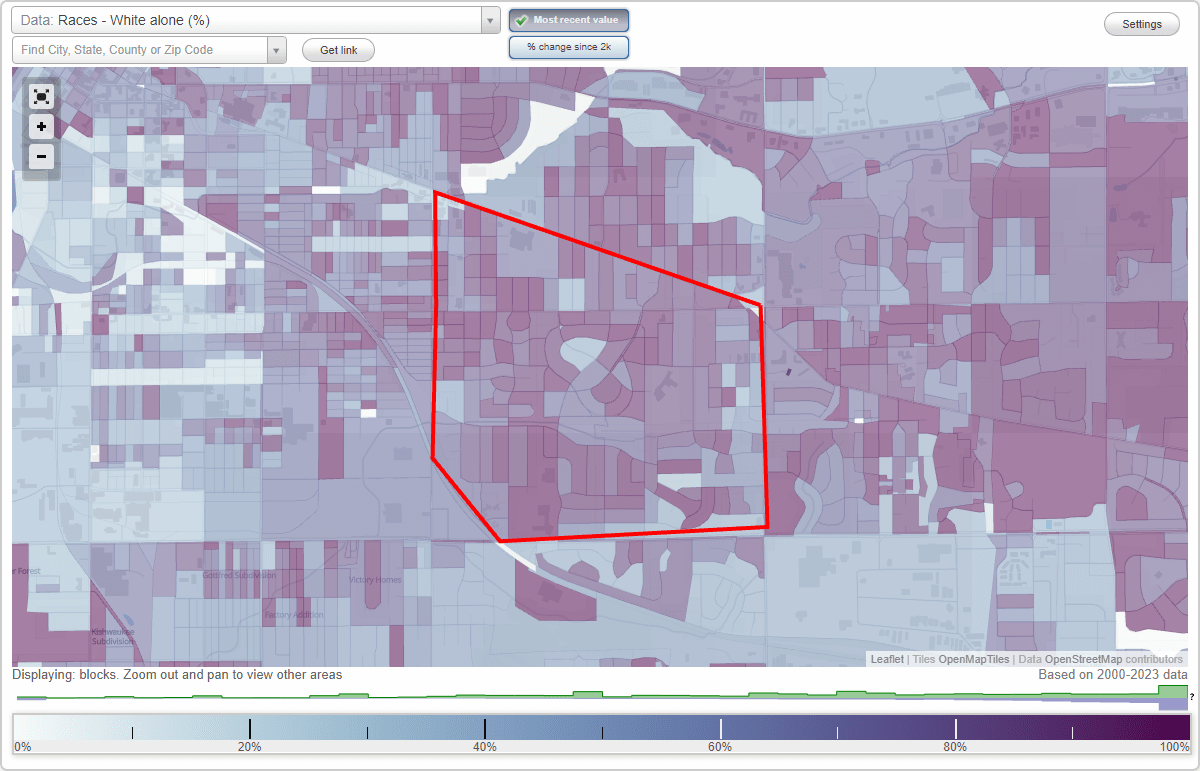
Task: Click the 0% label on the legend
Action: pyautogui.click(x=23, y=747)
